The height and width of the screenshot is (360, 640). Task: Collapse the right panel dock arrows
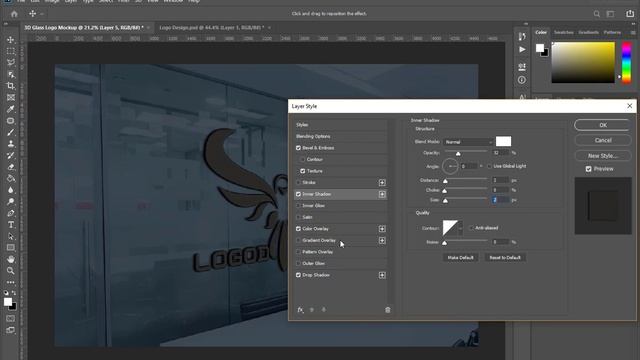(633, 24)
